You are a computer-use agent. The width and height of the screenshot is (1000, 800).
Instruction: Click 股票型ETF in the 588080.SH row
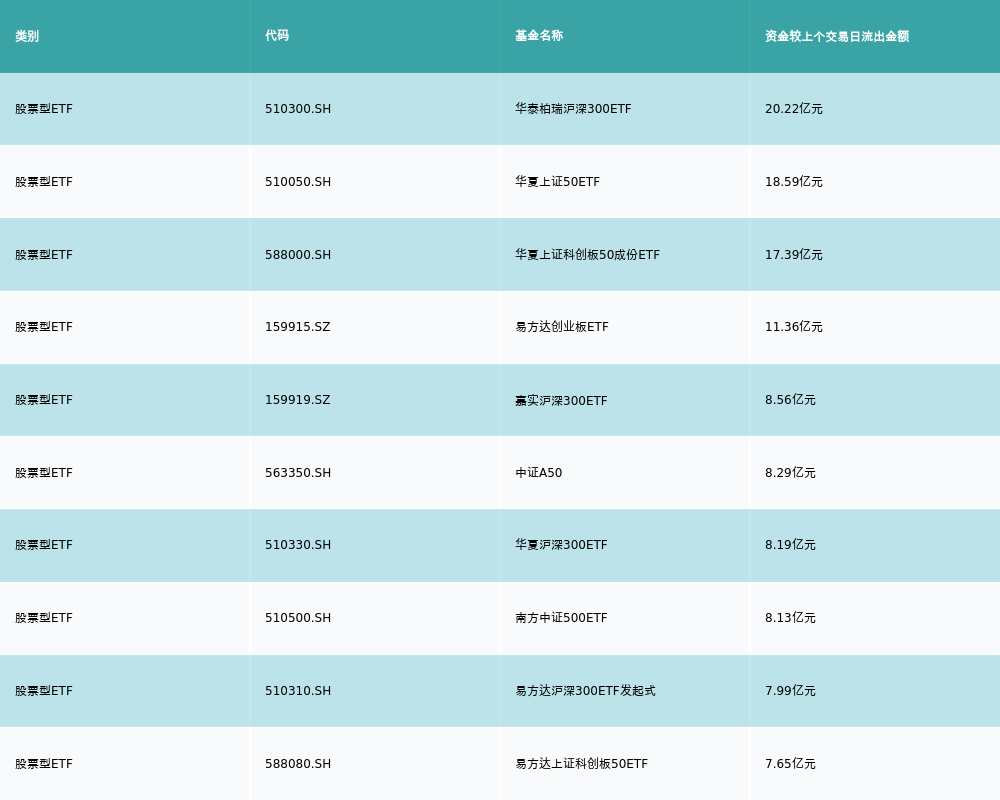tap(44, 764)
